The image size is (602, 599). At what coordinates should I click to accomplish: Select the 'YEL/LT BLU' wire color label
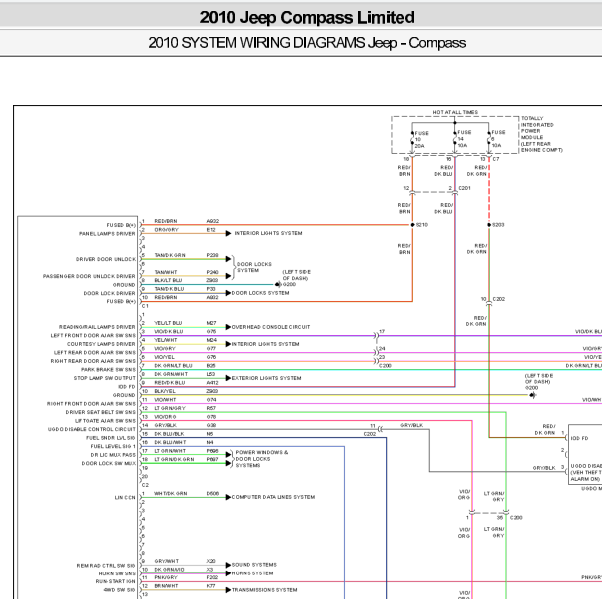coord(168,323)
